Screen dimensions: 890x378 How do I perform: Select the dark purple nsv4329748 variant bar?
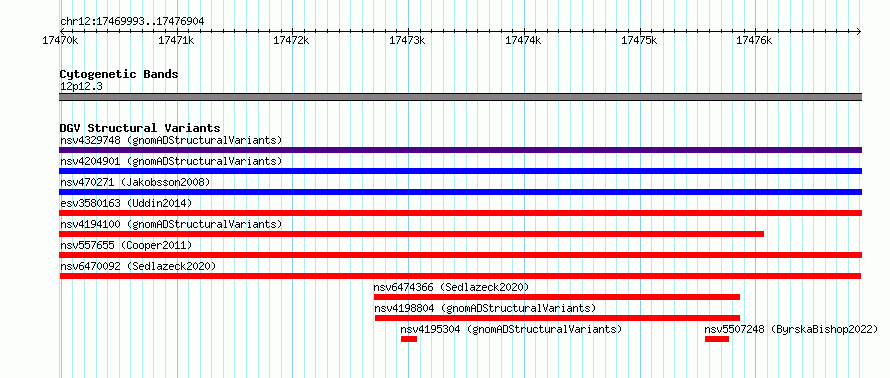tap(460, 150)
